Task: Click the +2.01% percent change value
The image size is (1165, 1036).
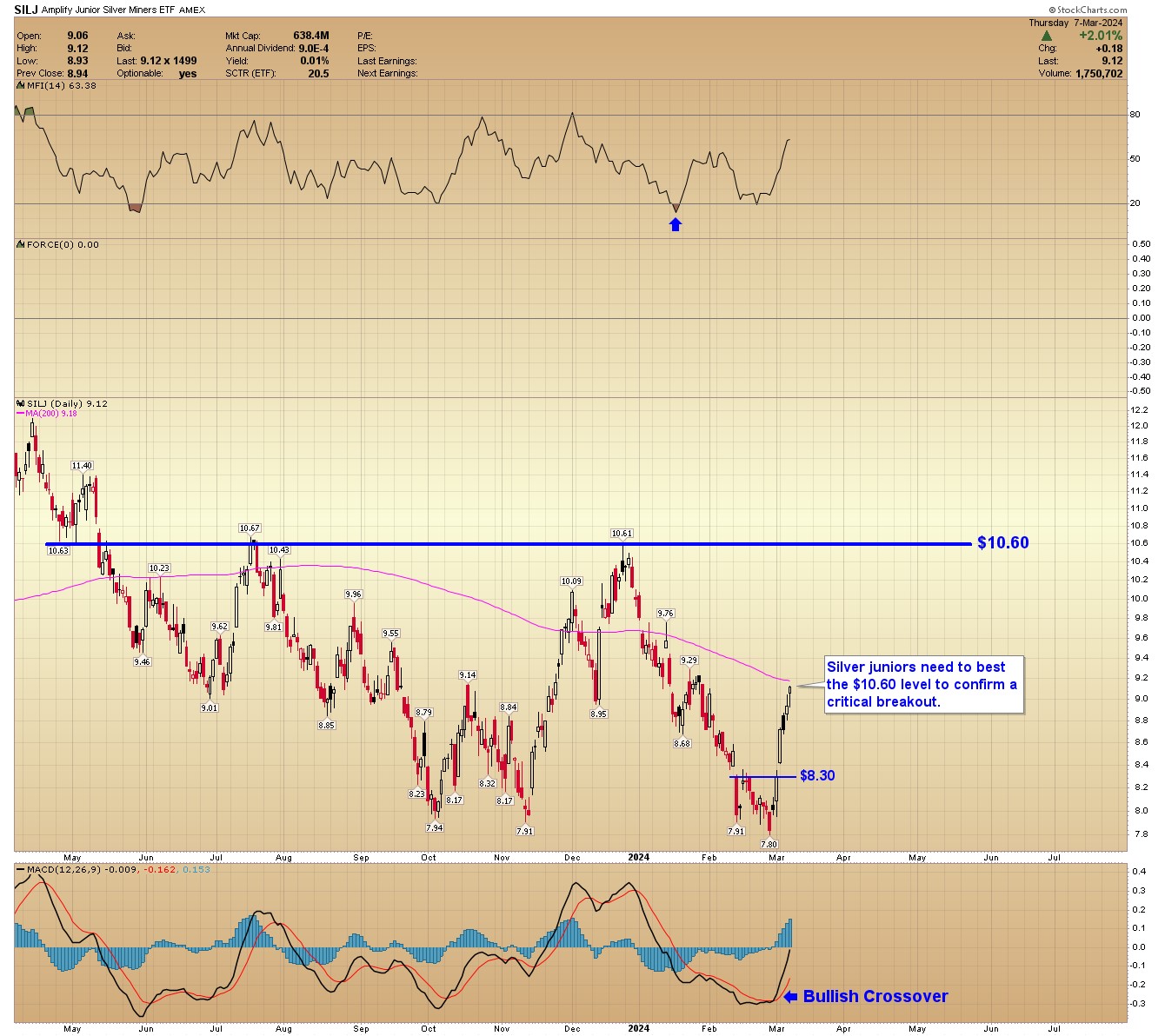Action: point(1101,36)
